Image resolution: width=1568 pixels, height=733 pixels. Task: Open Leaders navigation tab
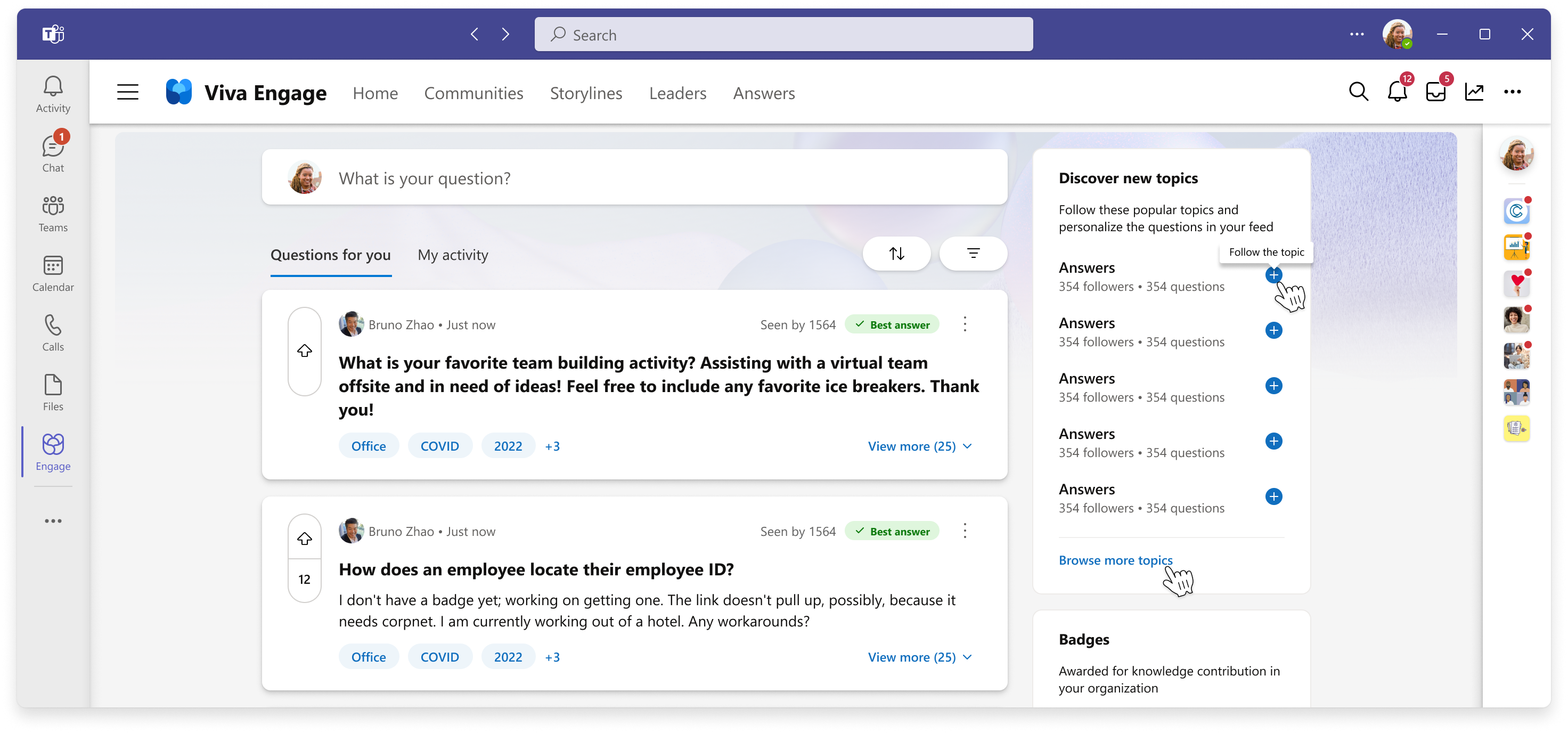click(x=677, y=93)
